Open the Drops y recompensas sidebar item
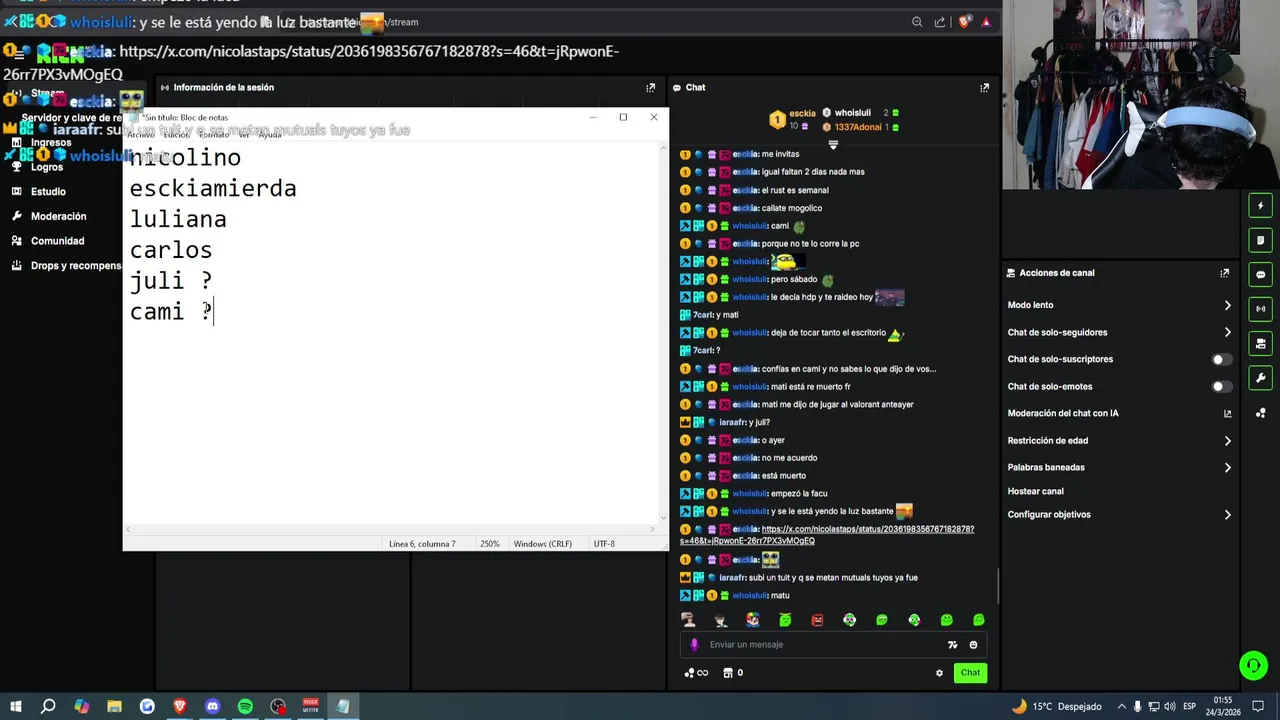The image size is (1280, 720). point(67,266)
